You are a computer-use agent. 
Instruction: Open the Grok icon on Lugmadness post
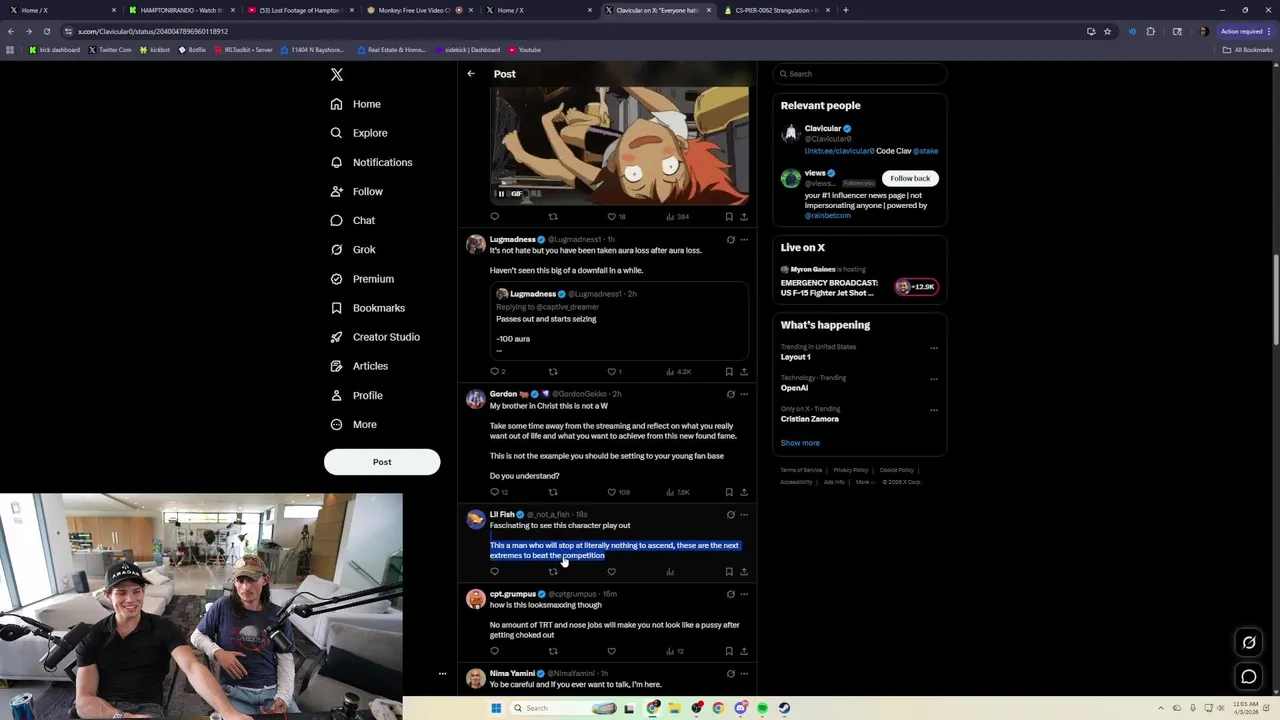coord(730,240)
